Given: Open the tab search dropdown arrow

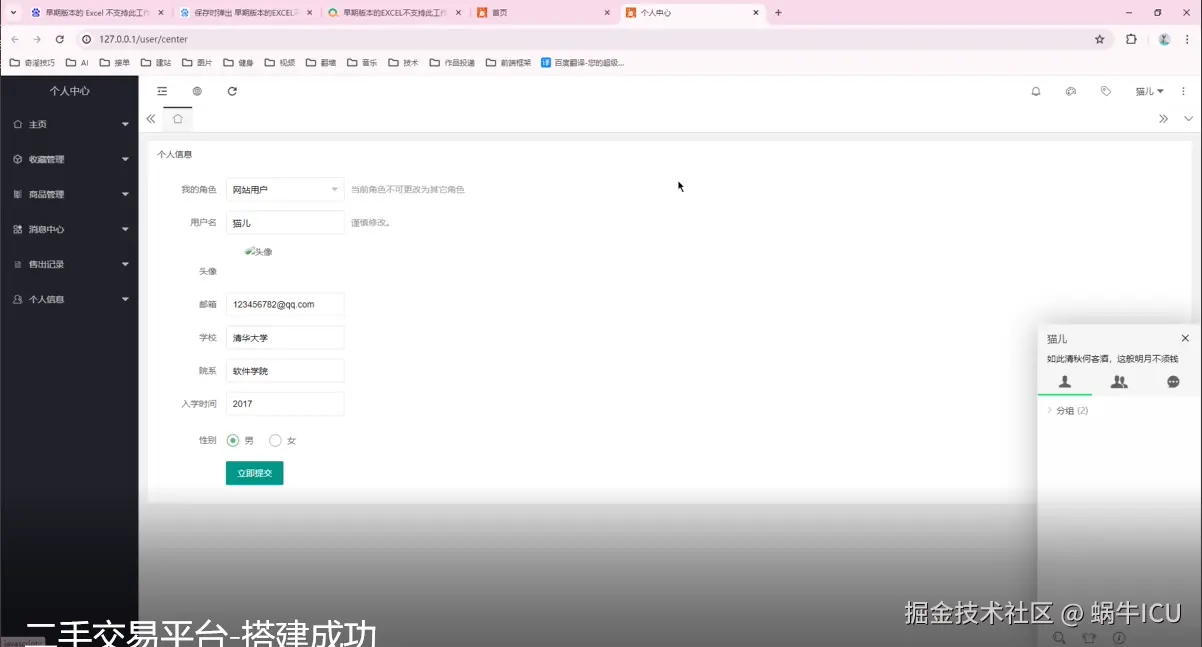Looking at the screenshot, I should coord(13,13).
